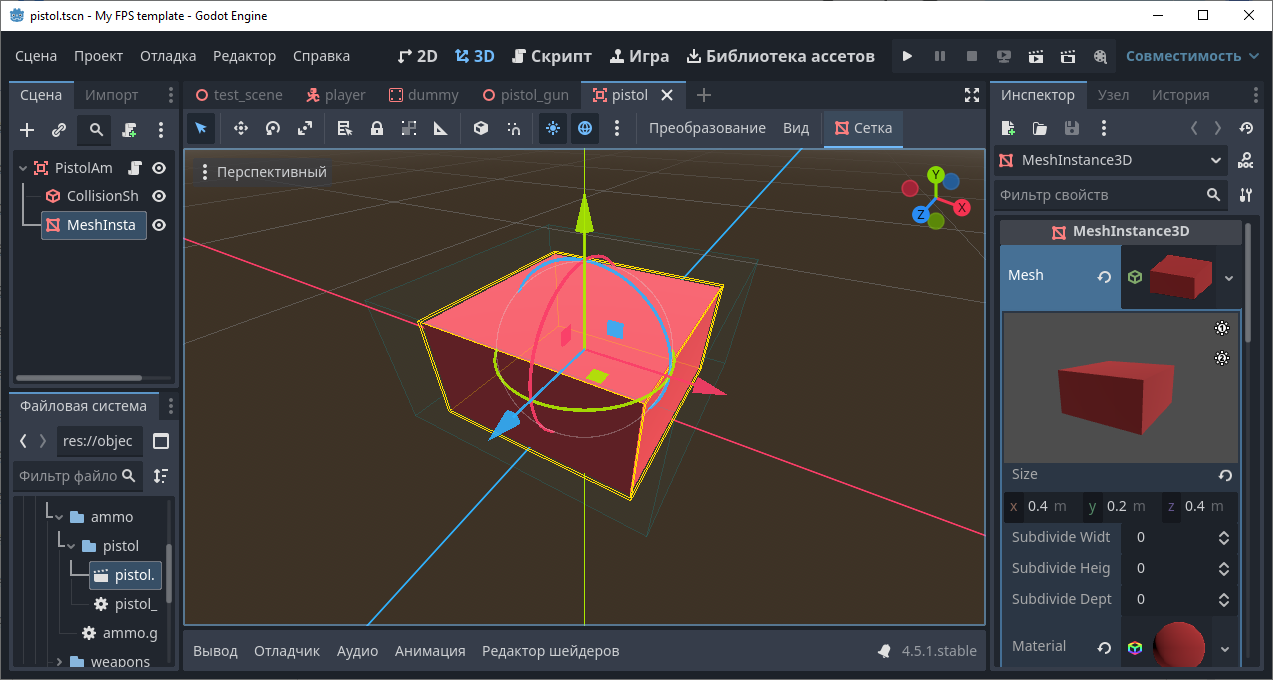Select the Move mode tool
This screenshot has height=680, width=1273.
pos(240,128)
